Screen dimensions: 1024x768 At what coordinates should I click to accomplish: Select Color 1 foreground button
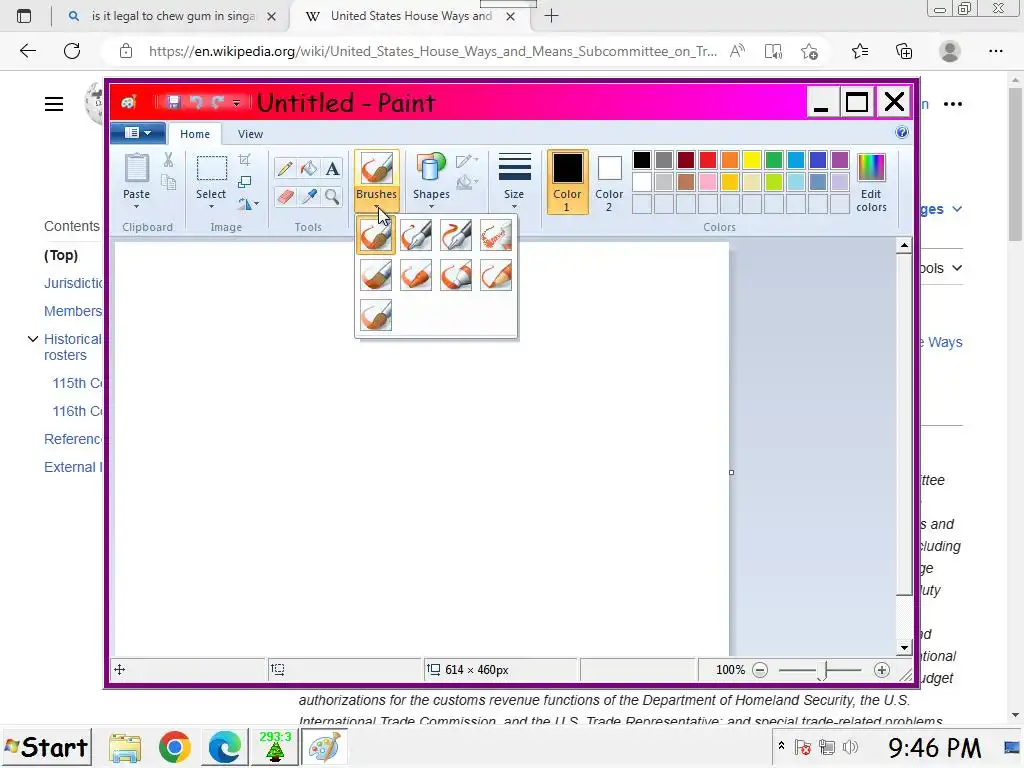[567, 182]
